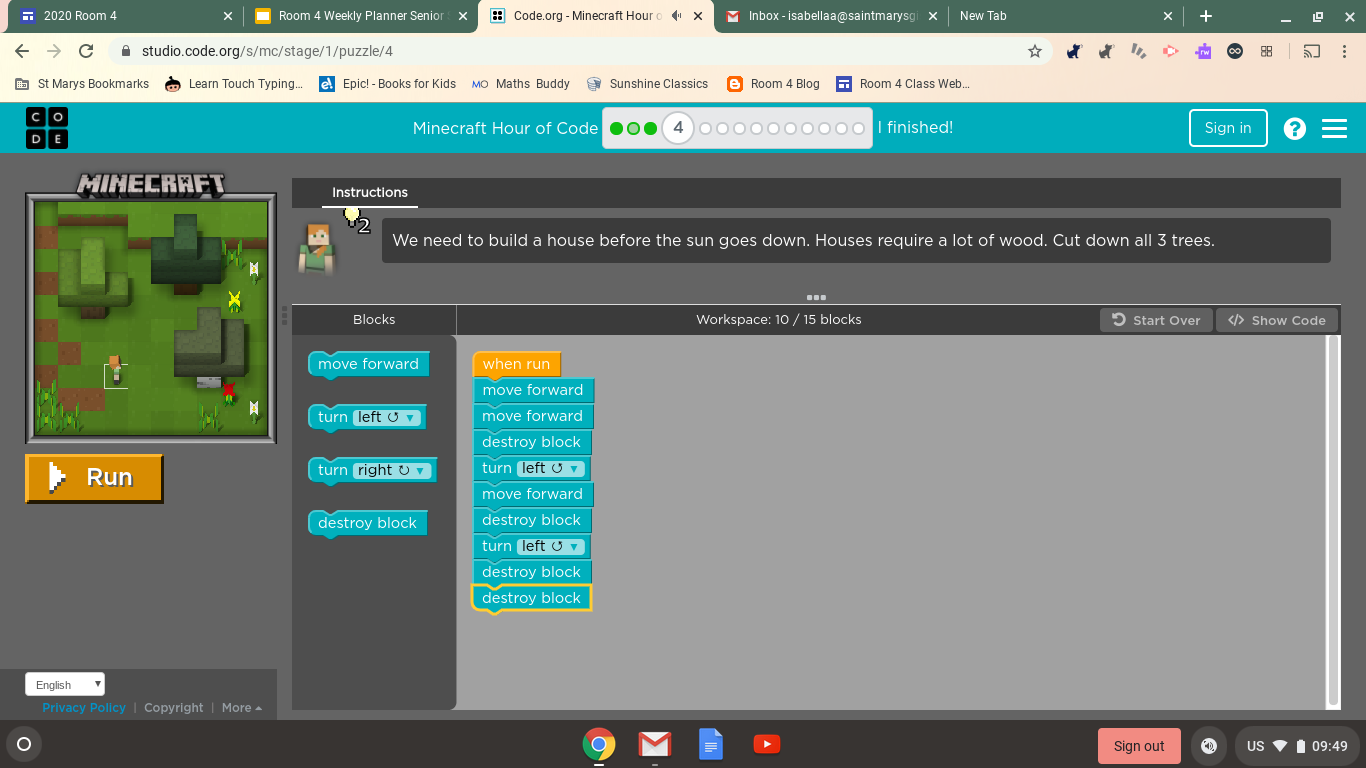The image size is (1366, 768).
Task: Open turn right dropdown in Blocks toolbox
Action: click(x=394, y=470)
